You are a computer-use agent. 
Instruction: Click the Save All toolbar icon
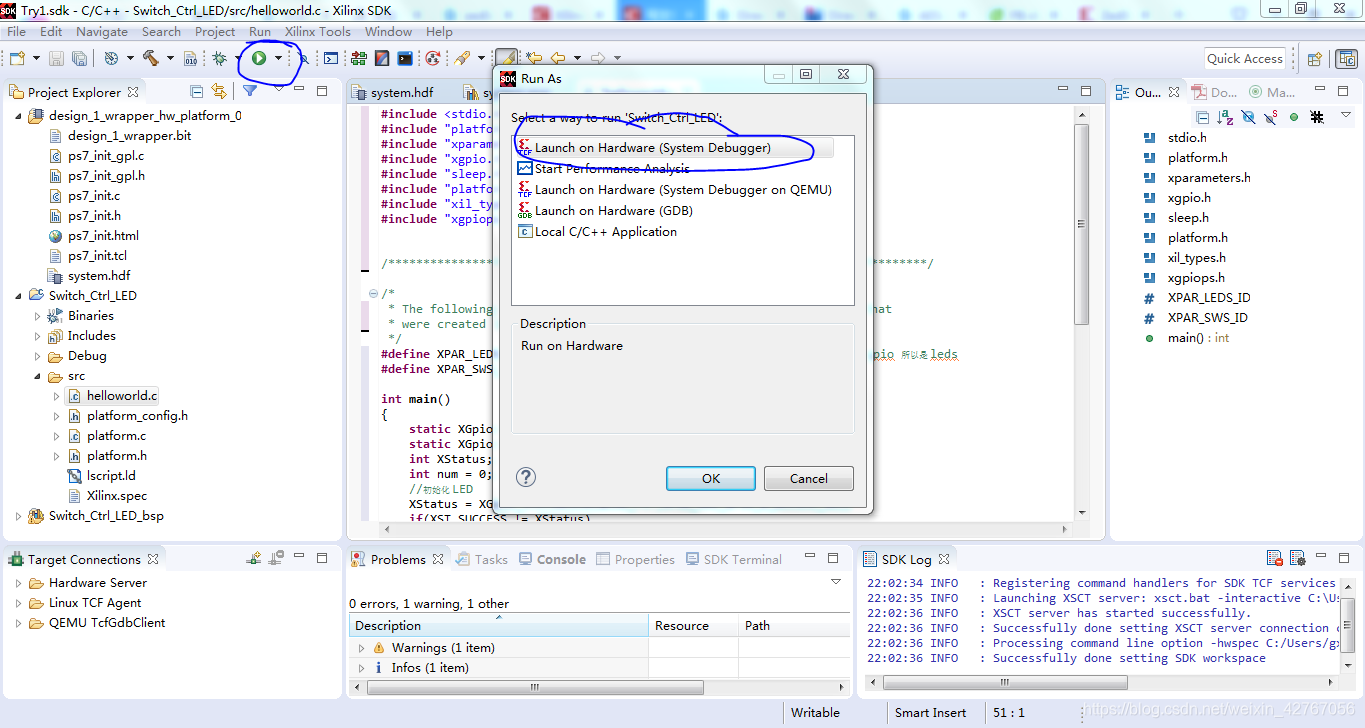tap(79, 58)
